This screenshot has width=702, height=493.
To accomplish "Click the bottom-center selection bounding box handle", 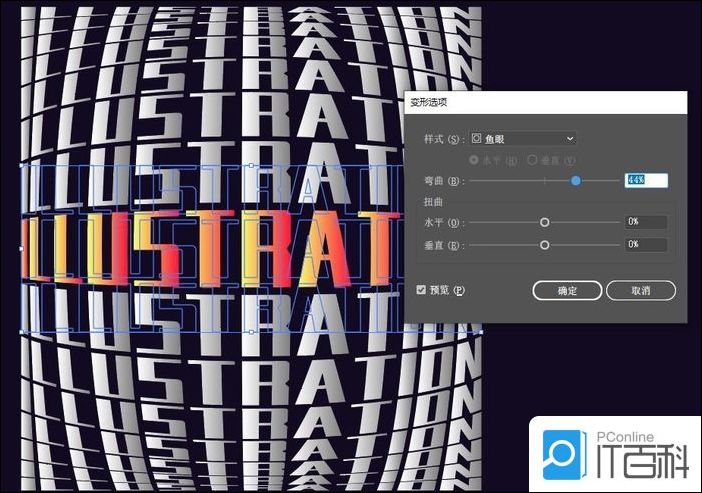I will pyautogui.click(x=250, y=332).
